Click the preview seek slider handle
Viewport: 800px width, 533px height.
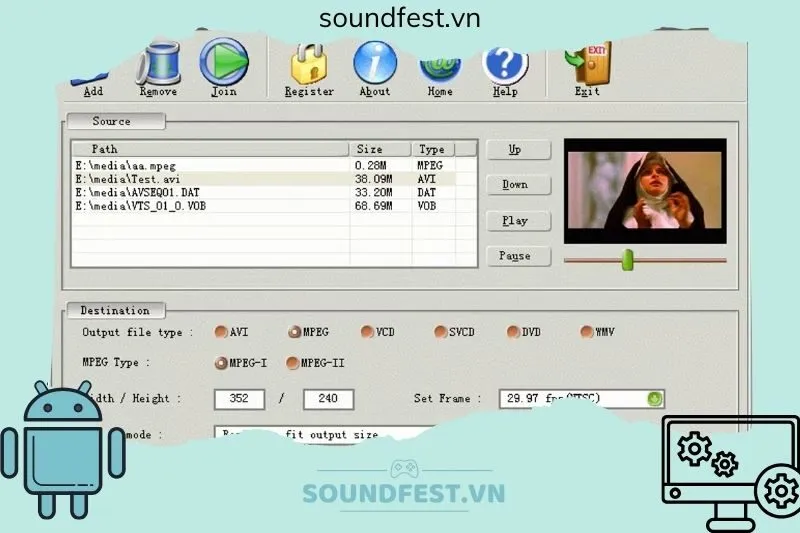628,260
